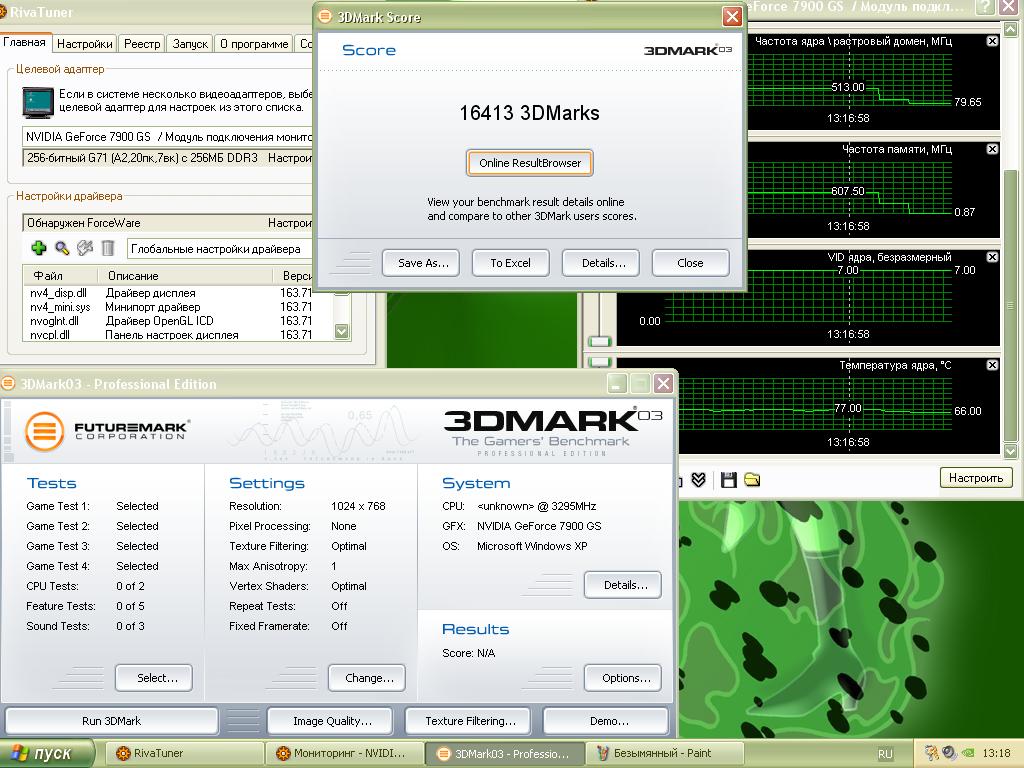Click the upper splitter handle left of graphs
The image size is (1024, 768).
pyautogui.click(x=600, y=342)
